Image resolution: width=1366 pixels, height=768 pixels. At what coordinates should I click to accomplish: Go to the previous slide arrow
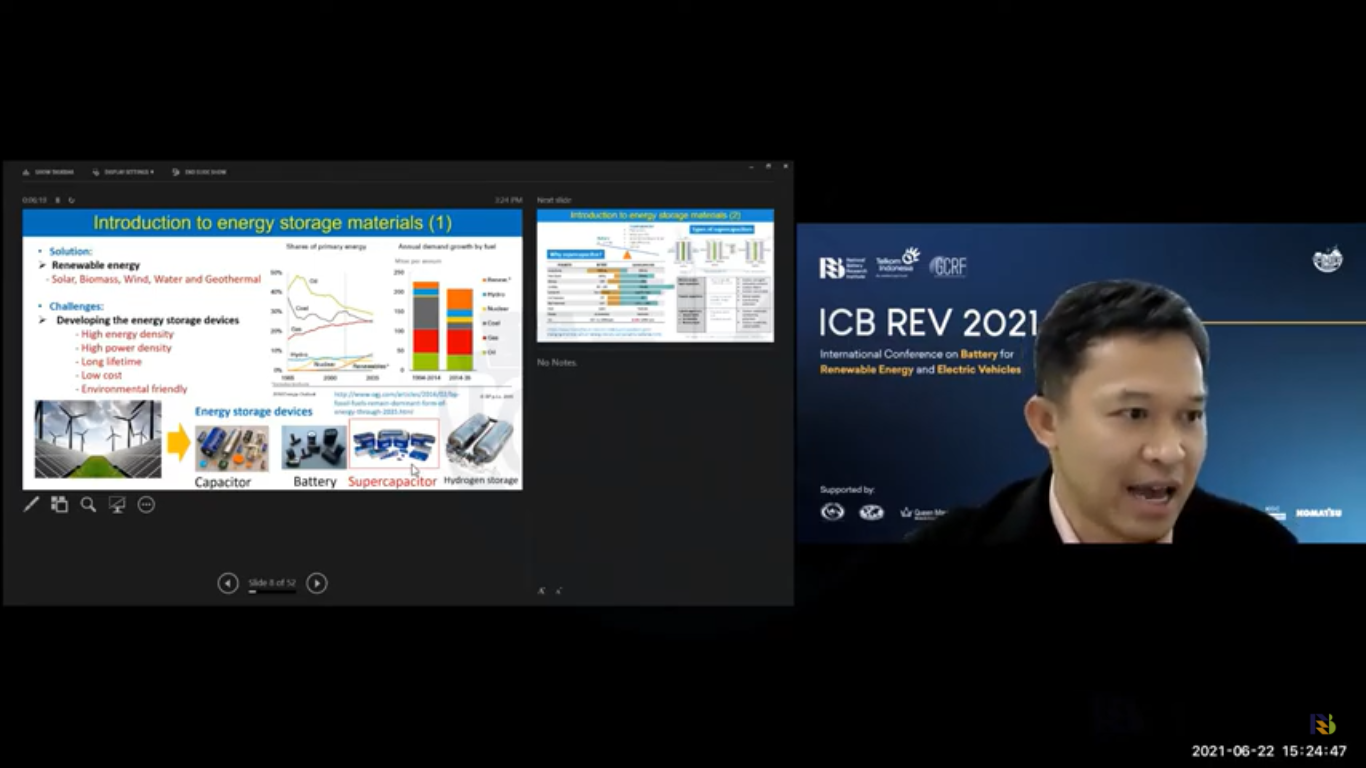tap(228, 583)
